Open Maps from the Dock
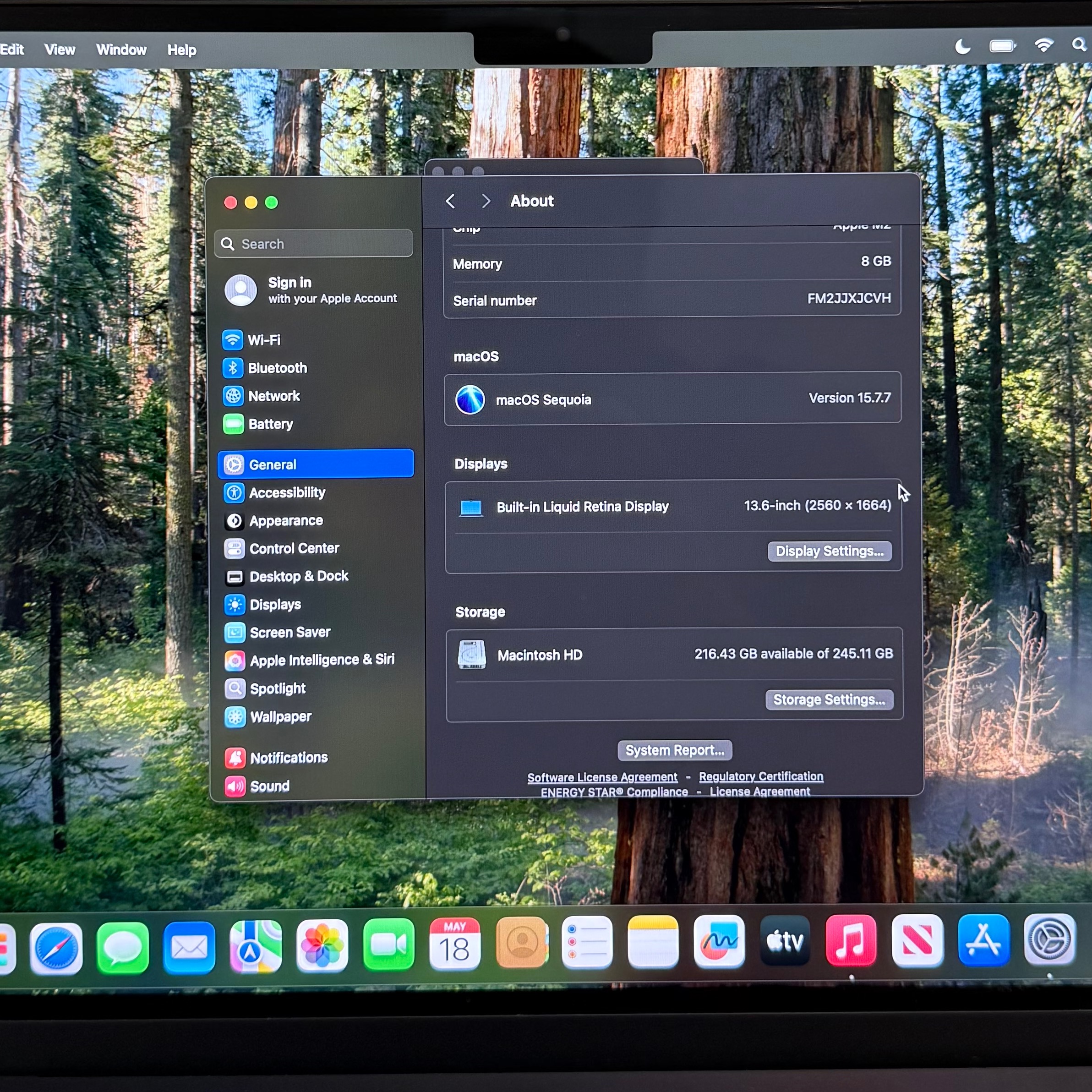Screen dimensions: 1092x1092 click(256, 946)
